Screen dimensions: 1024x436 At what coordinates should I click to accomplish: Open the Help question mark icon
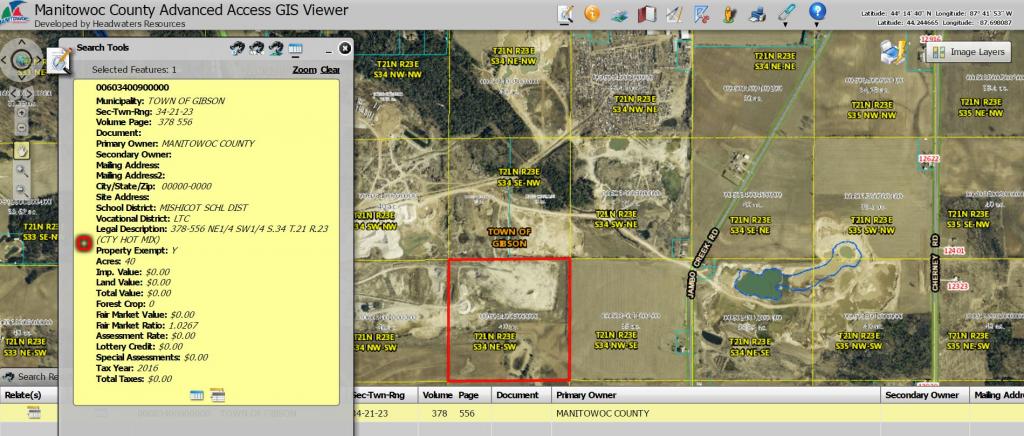[x=818, y=13]
